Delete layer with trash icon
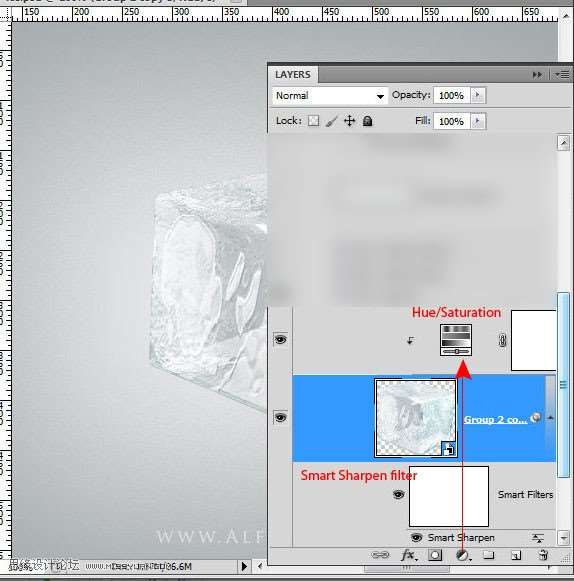Viewport: 574px width, 581px height. (543, 555)
